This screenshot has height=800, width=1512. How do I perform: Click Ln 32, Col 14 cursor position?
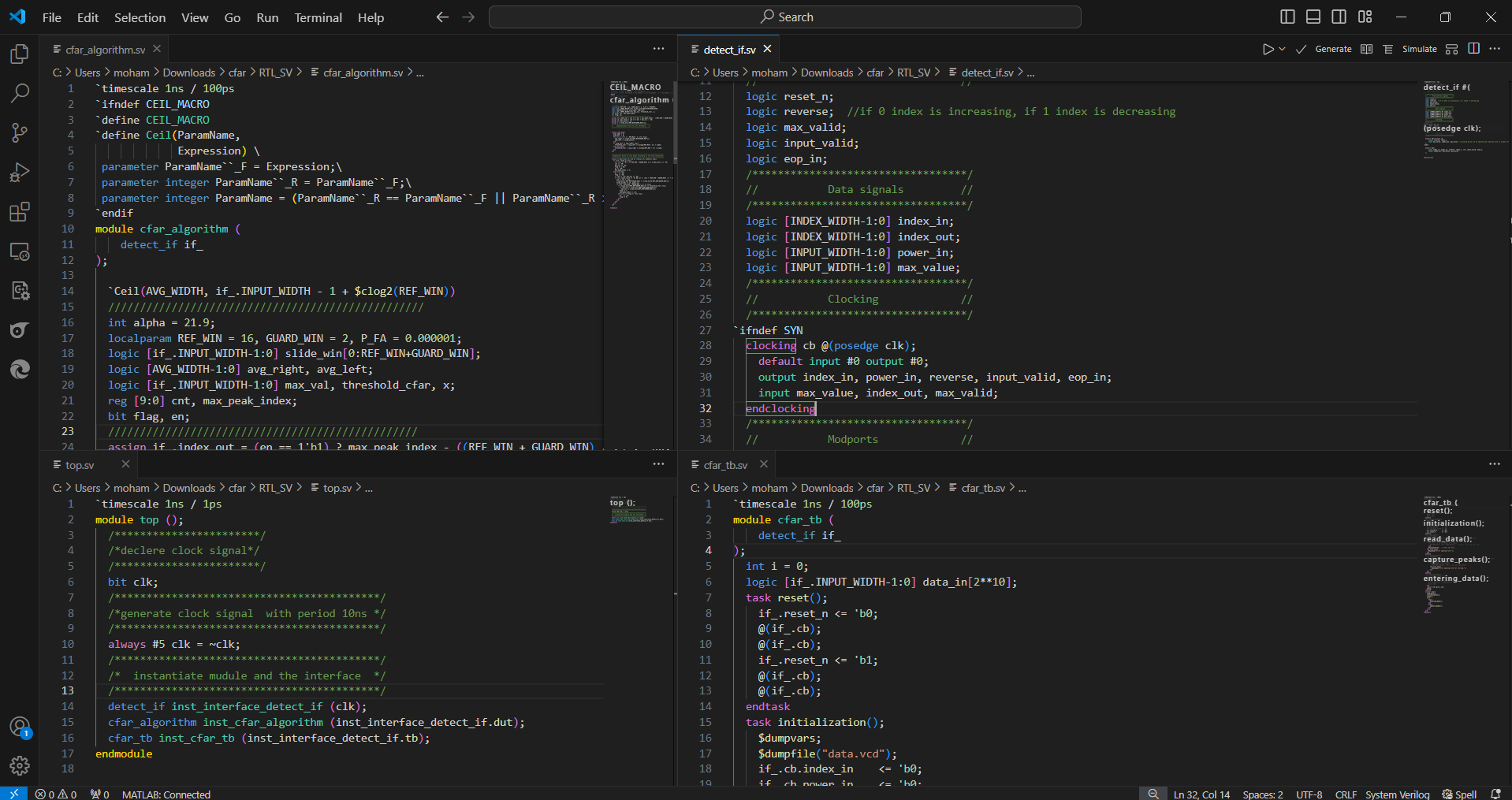[1201, 794]
